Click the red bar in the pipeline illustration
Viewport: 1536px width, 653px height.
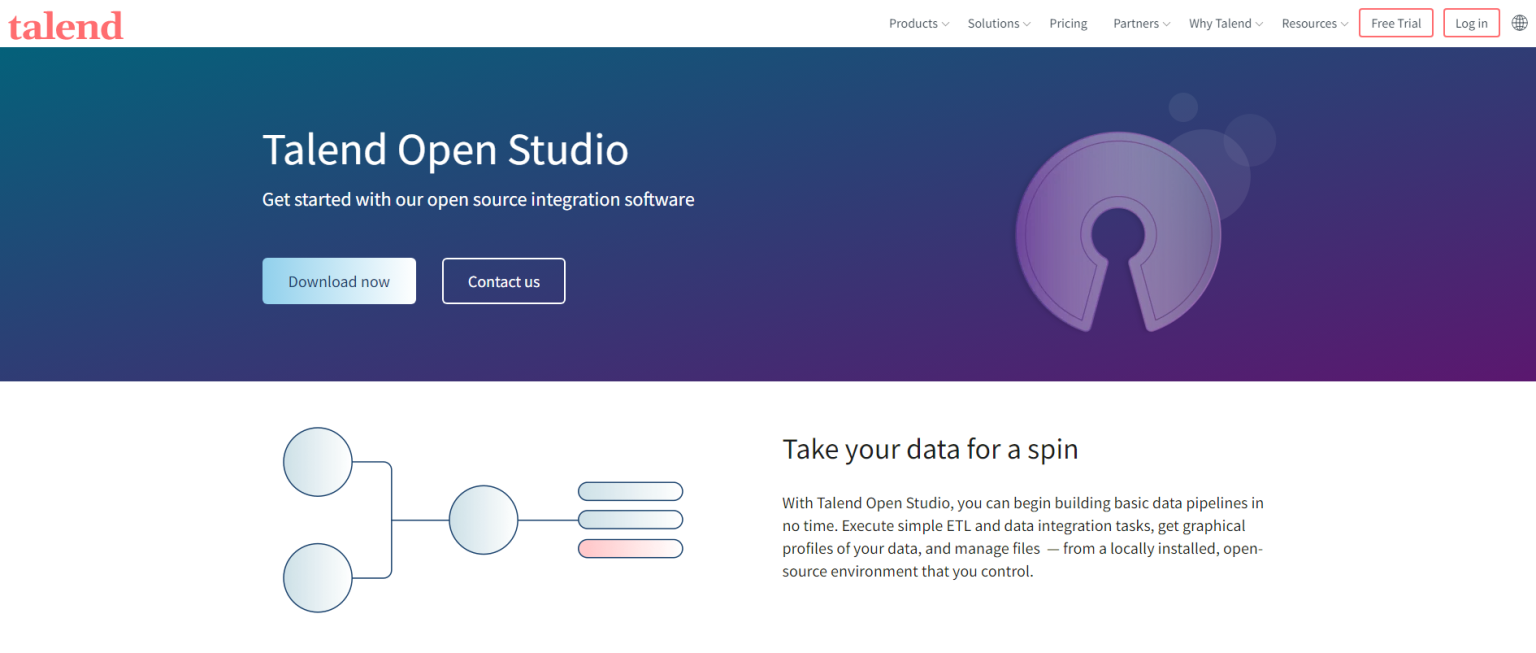point(629,548)
